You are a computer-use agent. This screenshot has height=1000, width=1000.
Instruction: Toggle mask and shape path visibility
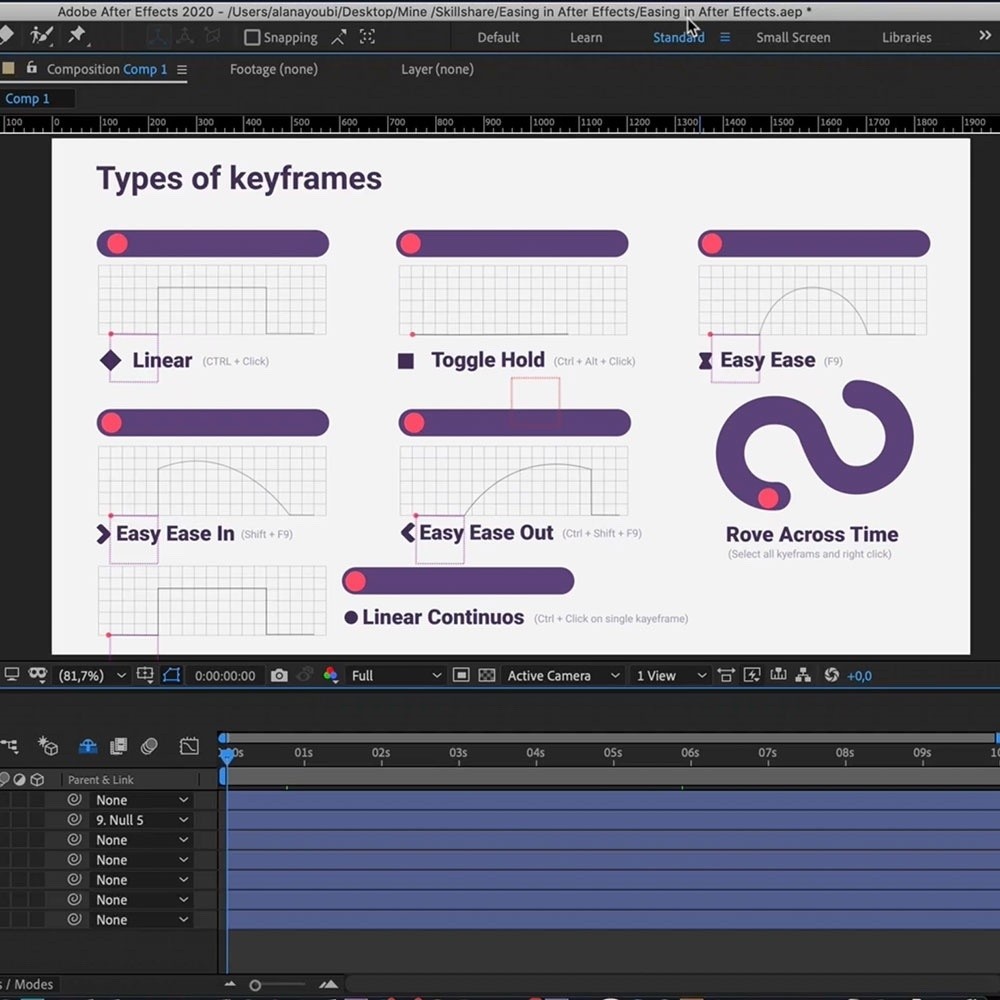171,676
